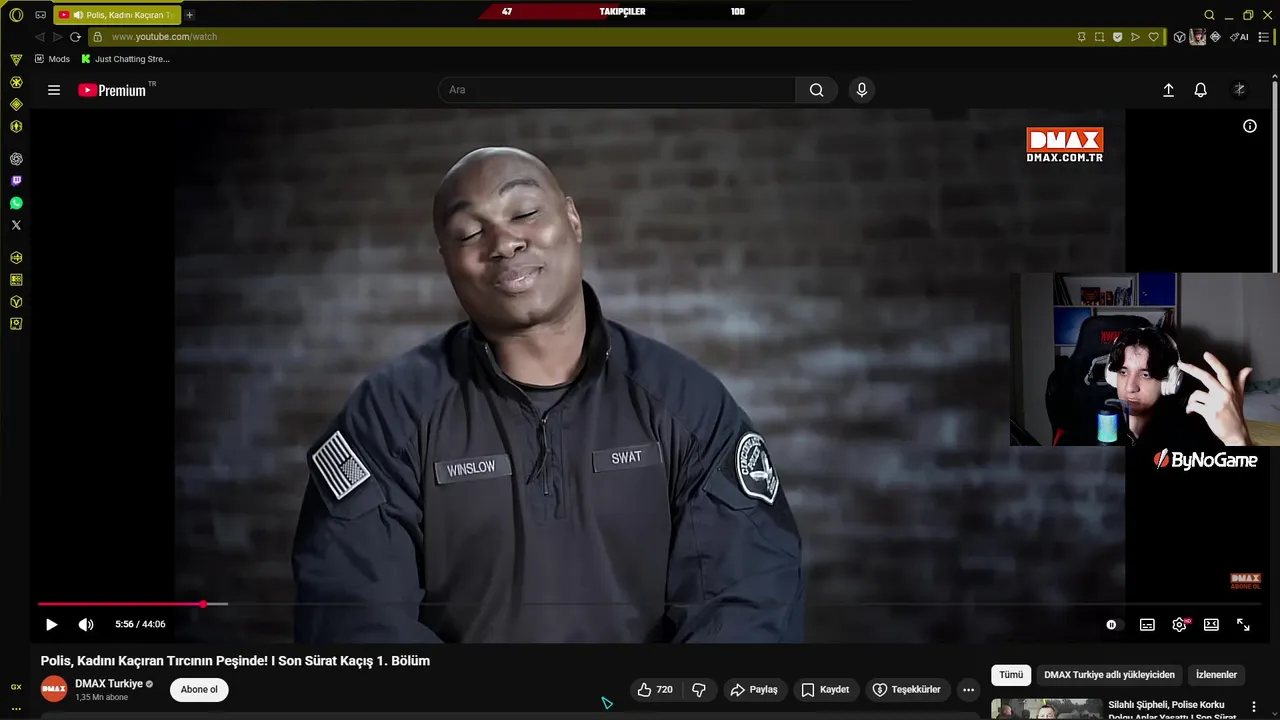The image size is (1280, 720).
Task: Like the video (720 likes)
Action: click(x=655, y=690)
